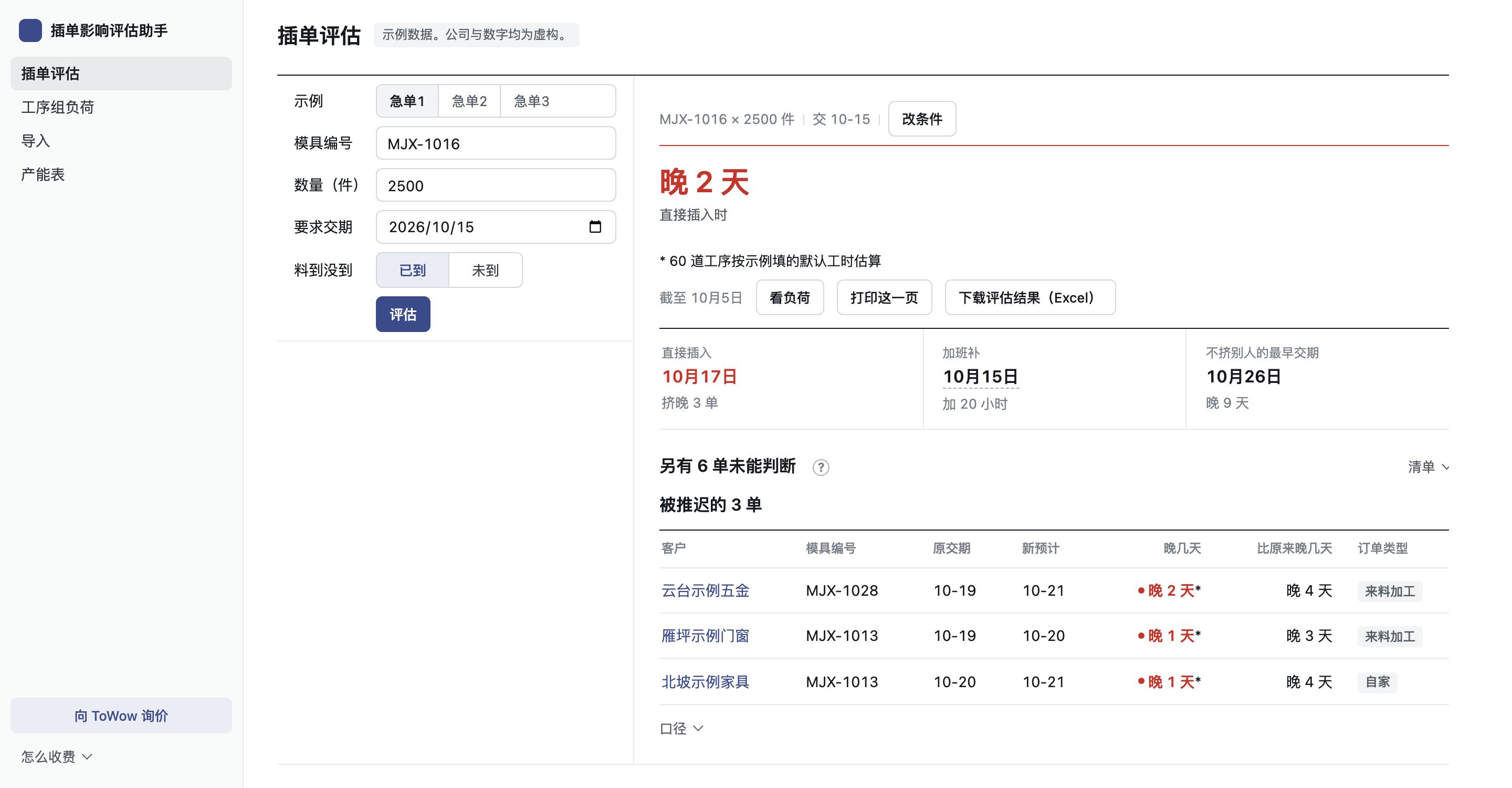Click the 自家 order type tag

pyautogui.click(x=1378, y=682)
